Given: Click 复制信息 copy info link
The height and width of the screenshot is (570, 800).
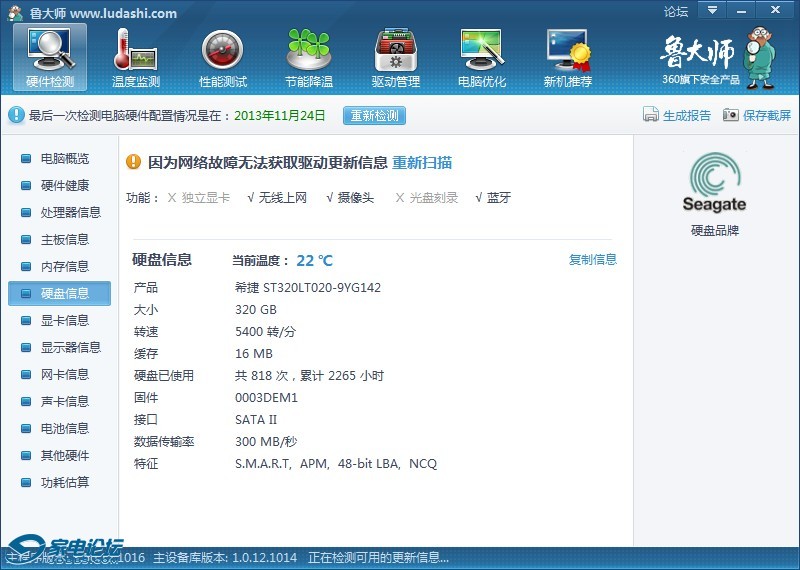Looking at the screenshot, I should [x=593, y=260].
